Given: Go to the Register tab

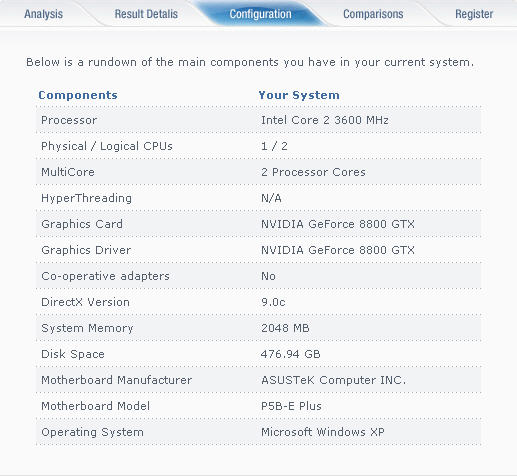Looking at the screenshot, I should pyautogui.click(x=474, y=14).
